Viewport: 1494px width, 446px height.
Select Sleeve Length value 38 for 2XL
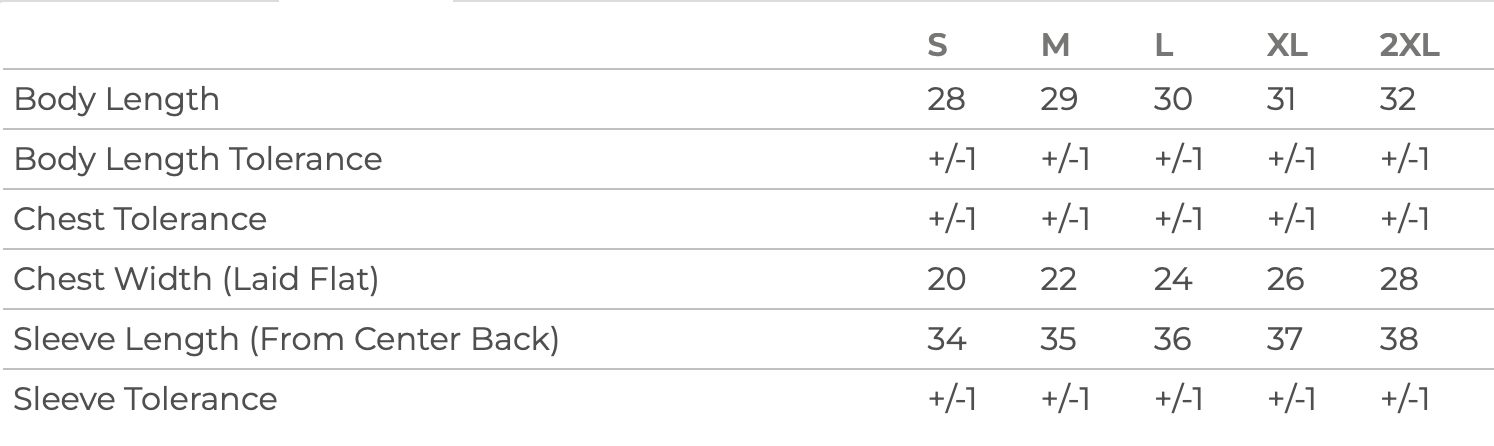pyautogui.click(x=1398, y=339)
